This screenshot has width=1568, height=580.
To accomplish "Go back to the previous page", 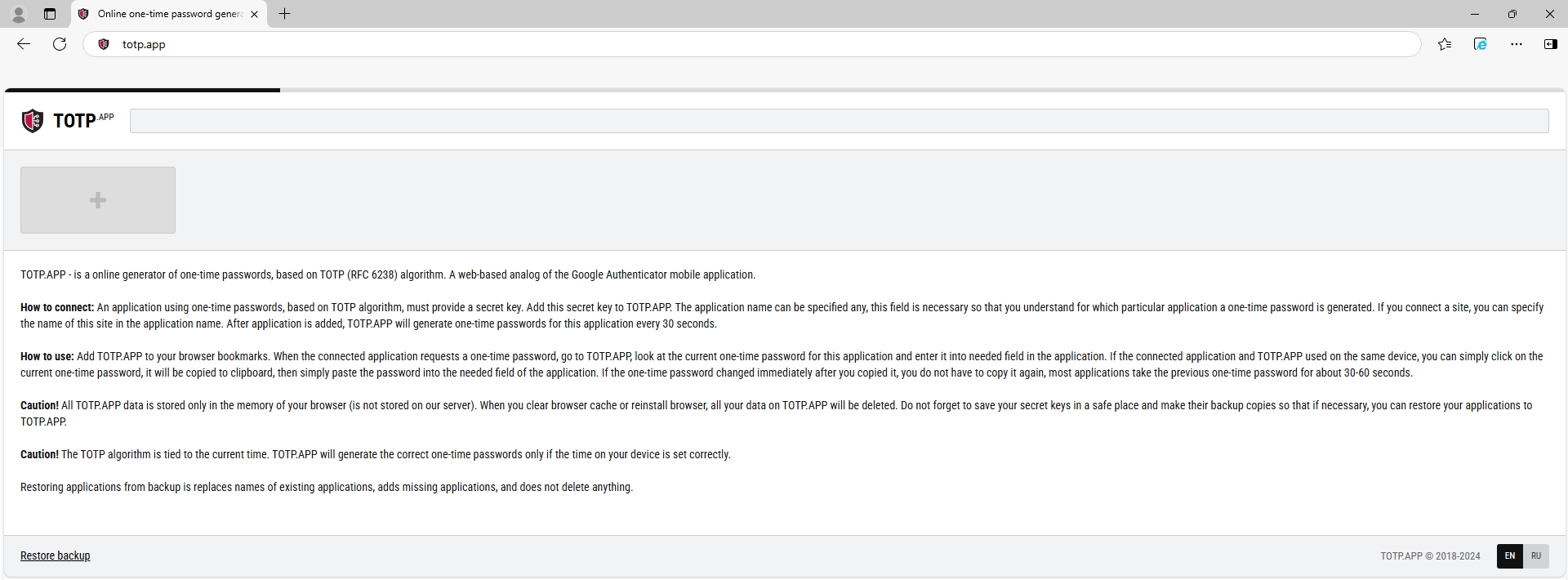I will coord(24,44).
